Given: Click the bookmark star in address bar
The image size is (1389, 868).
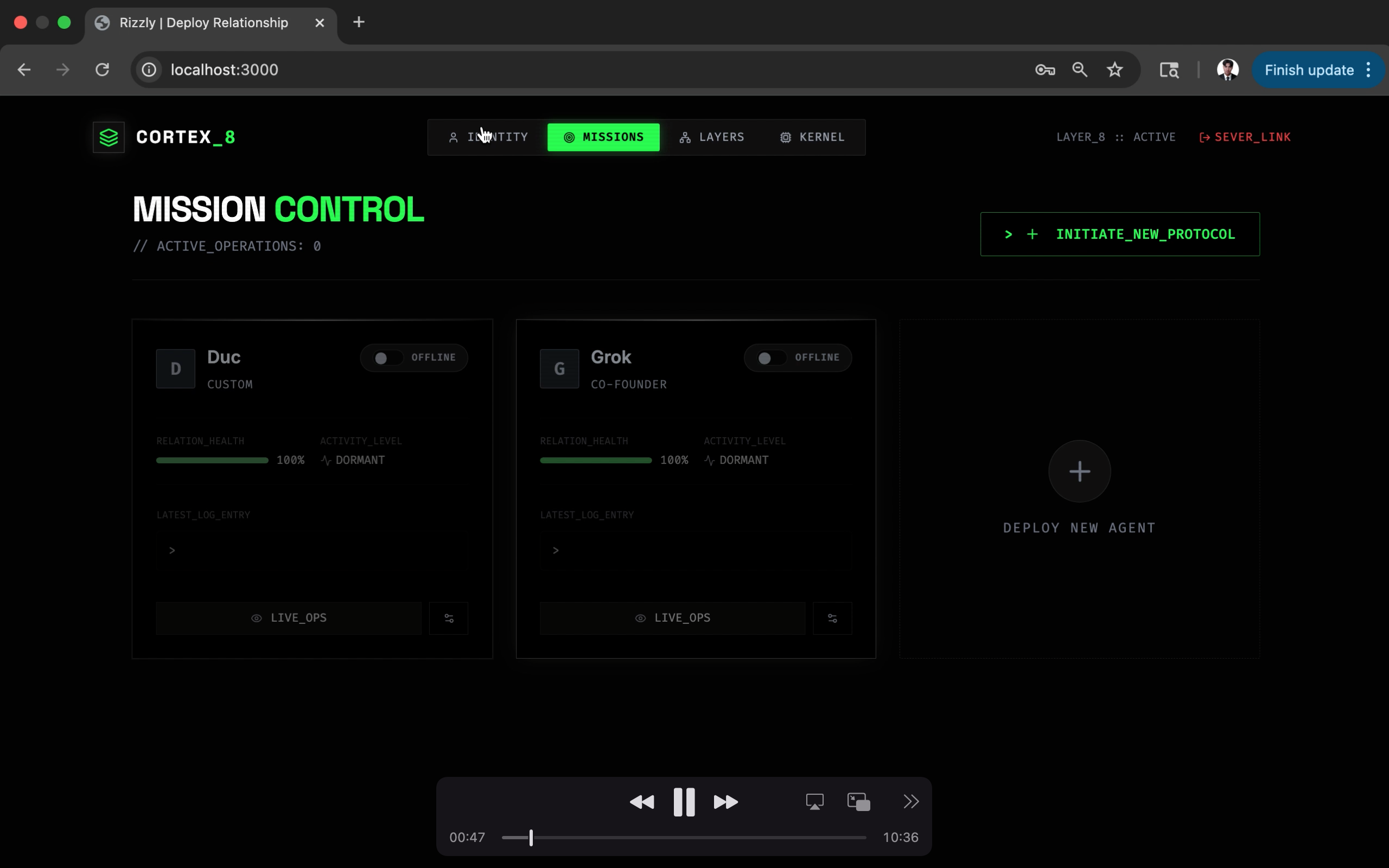Looking at the screenshot, I should [1114, 70].
